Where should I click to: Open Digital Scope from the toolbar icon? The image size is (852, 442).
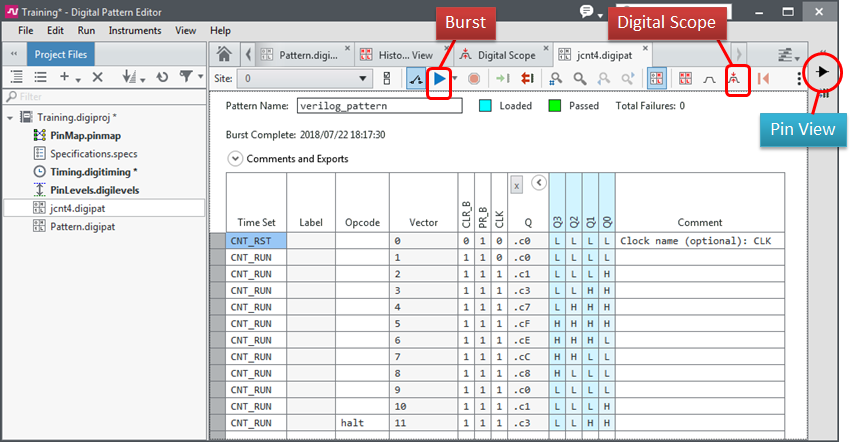[734, 79]
